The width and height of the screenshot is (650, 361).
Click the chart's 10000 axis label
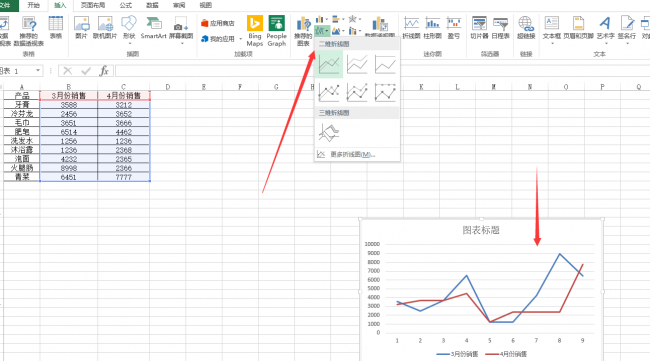(x=372, y=244)
